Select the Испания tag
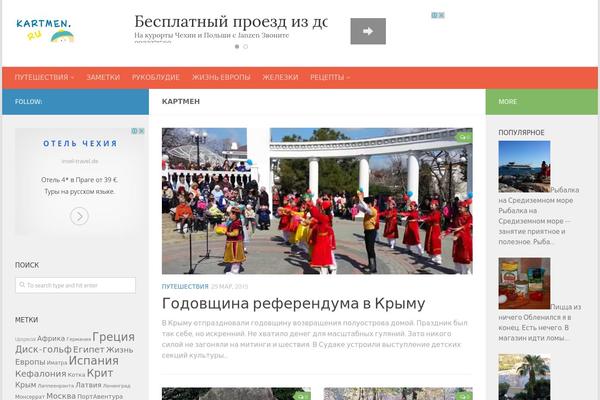The height and width of the screenshot is (400, 600). tap(94, 361)
